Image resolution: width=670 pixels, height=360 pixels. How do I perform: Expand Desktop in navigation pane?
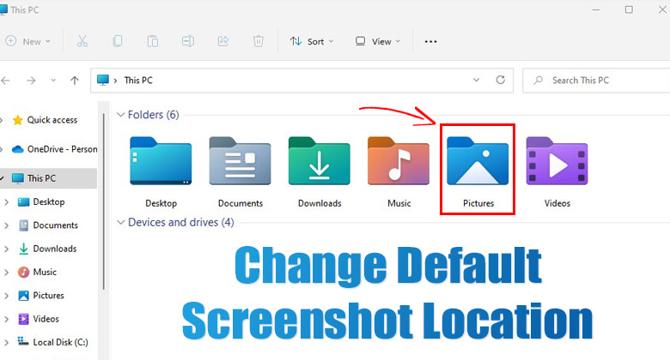tap(6, 202)
